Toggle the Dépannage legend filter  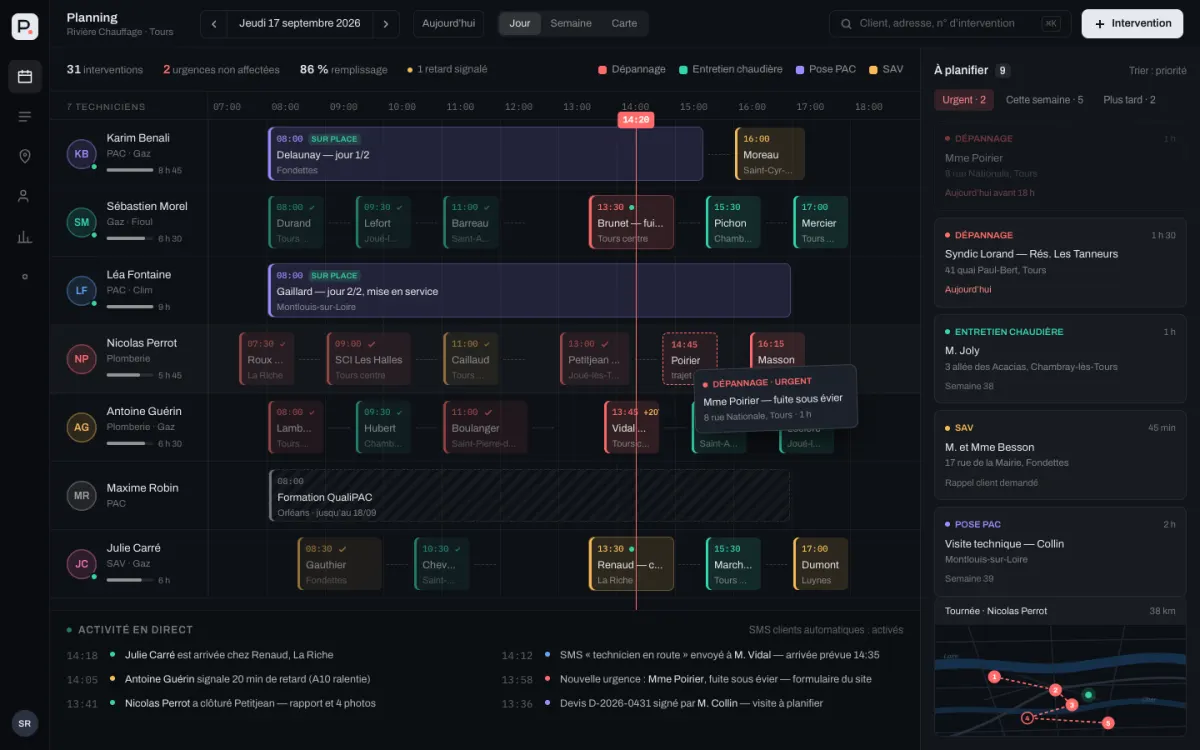632,69
